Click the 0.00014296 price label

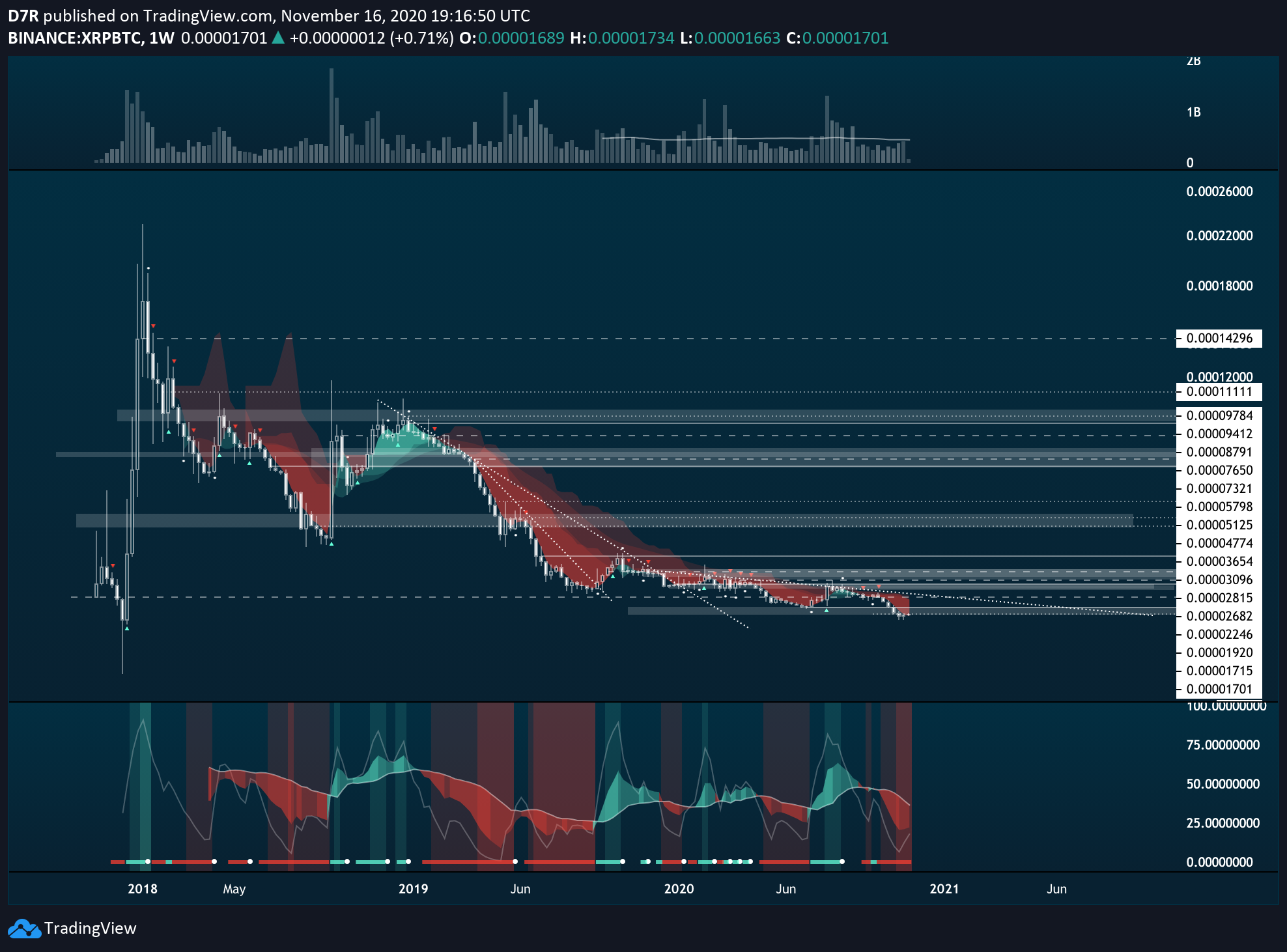1219,338
